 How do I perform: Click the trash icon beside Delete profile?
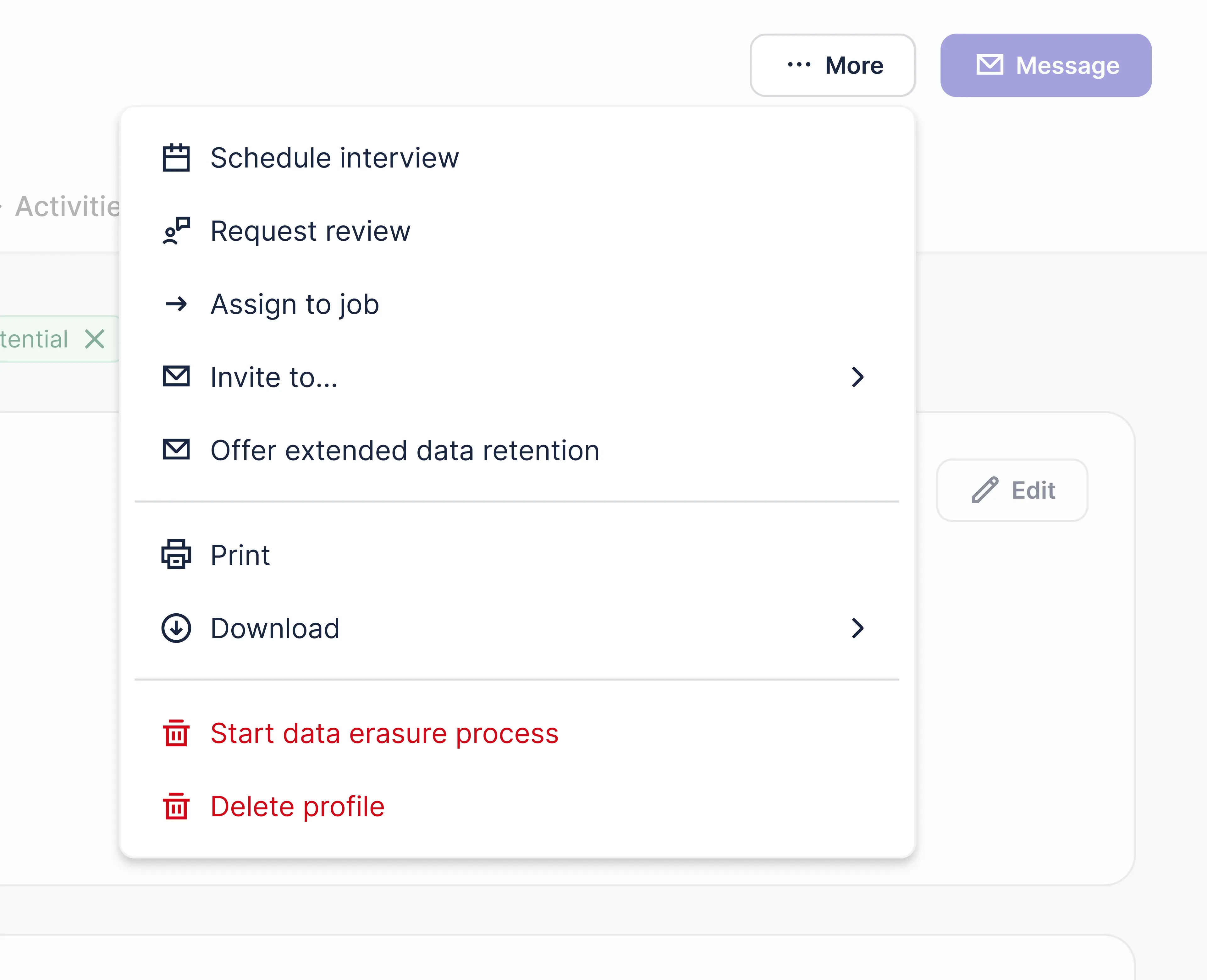pos(176,806)
